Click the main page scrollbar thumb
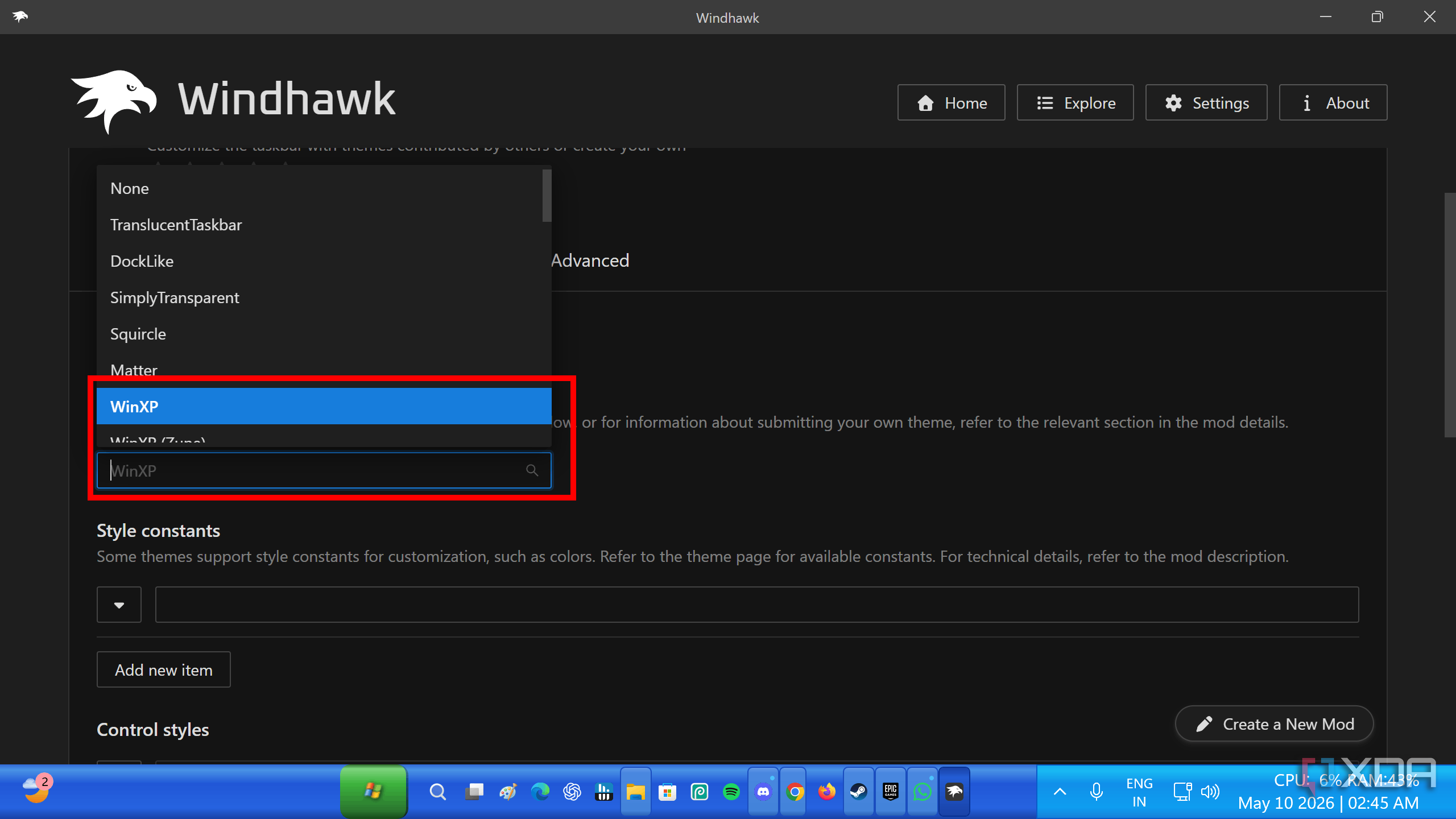This screenshot has height=819, width=1456. point(1450,315)
